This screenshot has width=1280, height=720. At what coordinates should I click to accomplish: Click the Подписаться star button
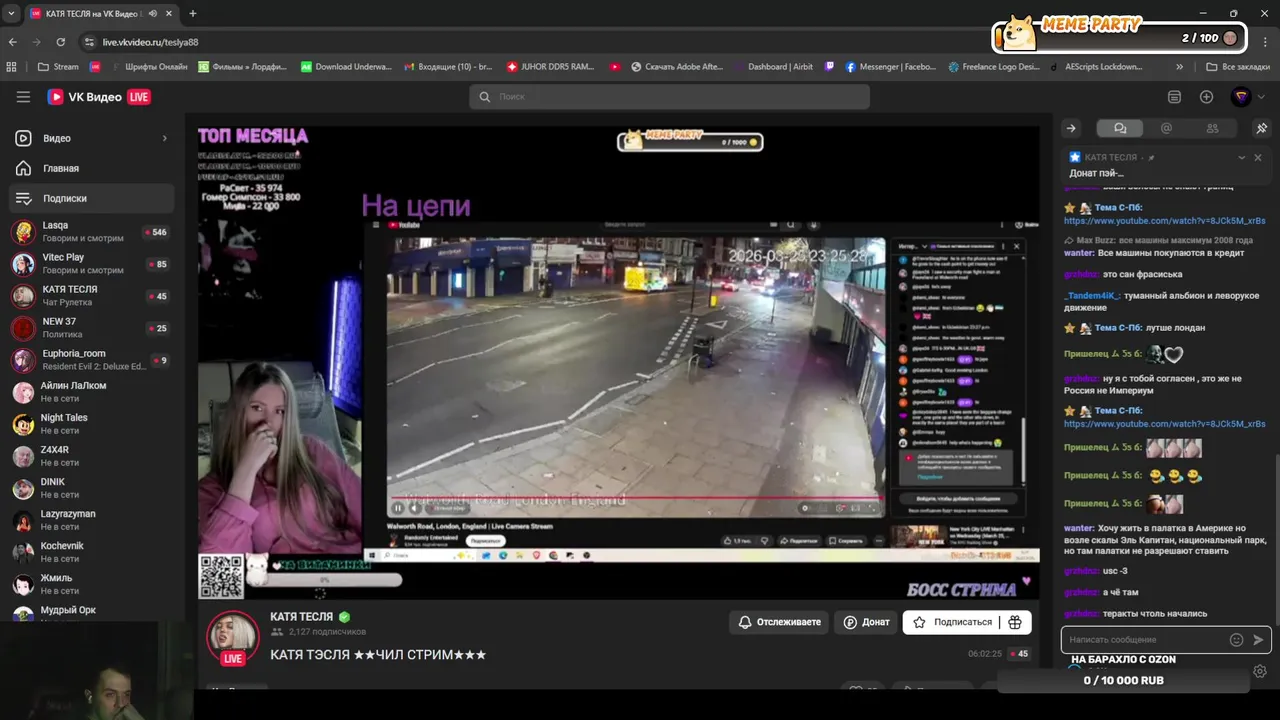click(x=952, y=622)
